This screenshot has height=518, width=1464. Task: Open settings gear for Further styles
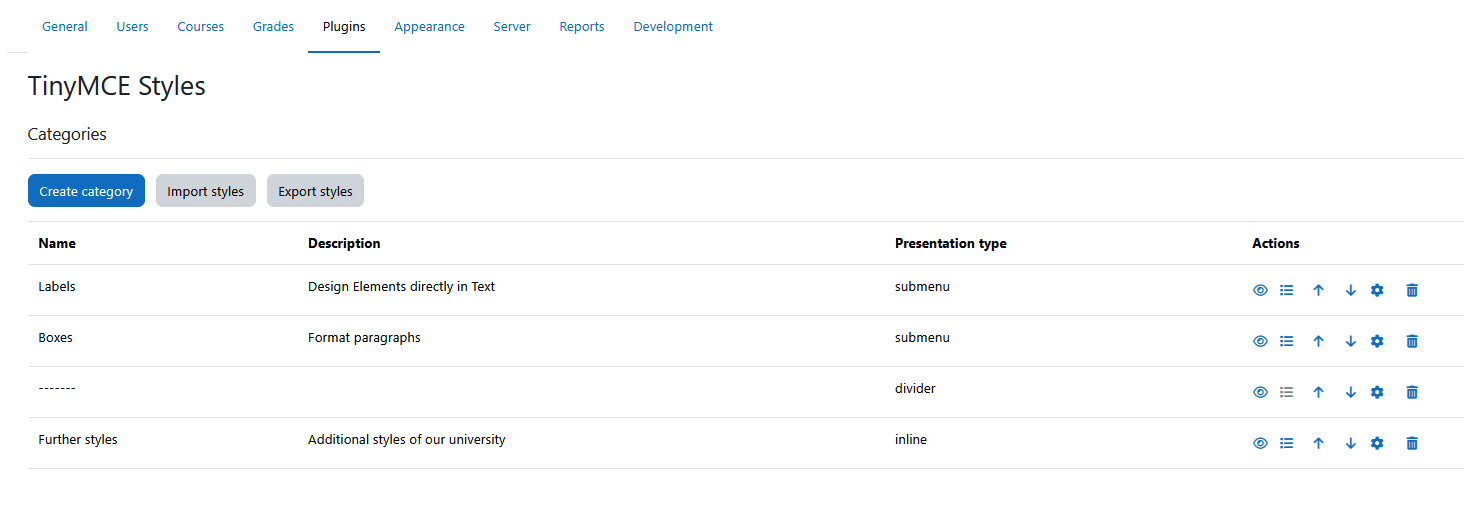1377,443
